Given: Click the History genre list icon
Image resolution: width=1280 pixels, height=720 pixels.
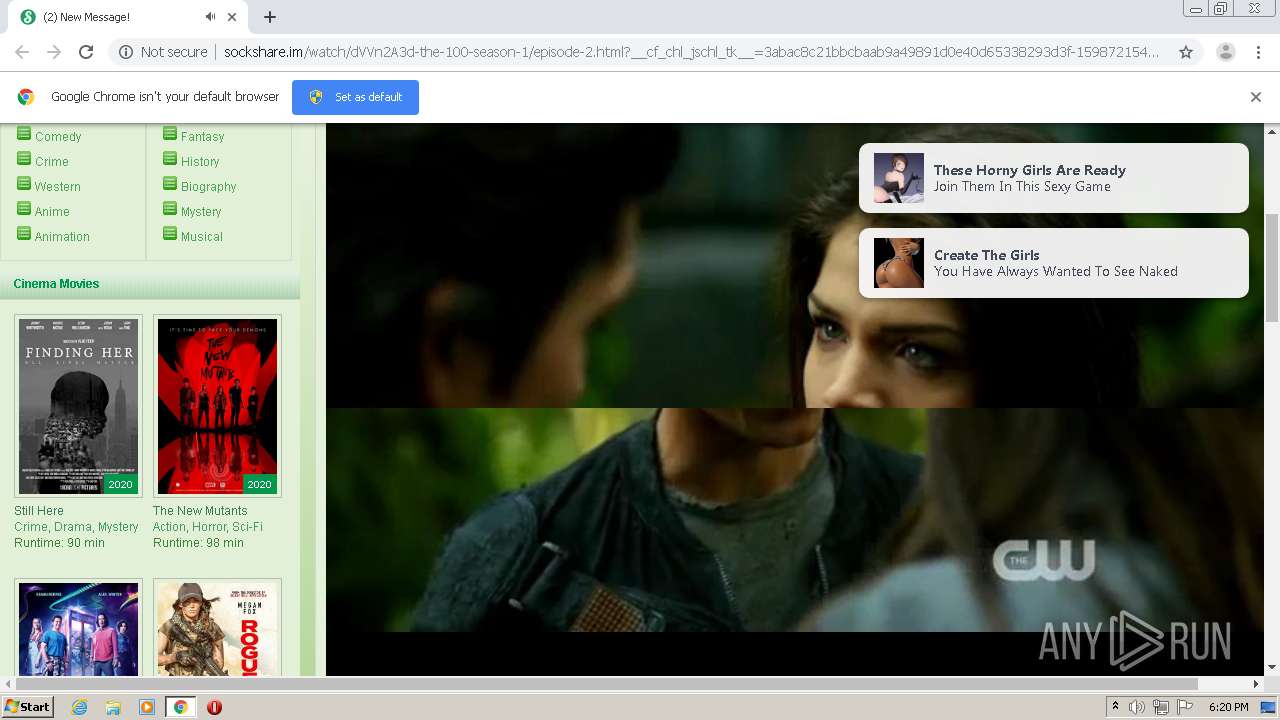Looking at the screenshot, I should pos(170,159).
